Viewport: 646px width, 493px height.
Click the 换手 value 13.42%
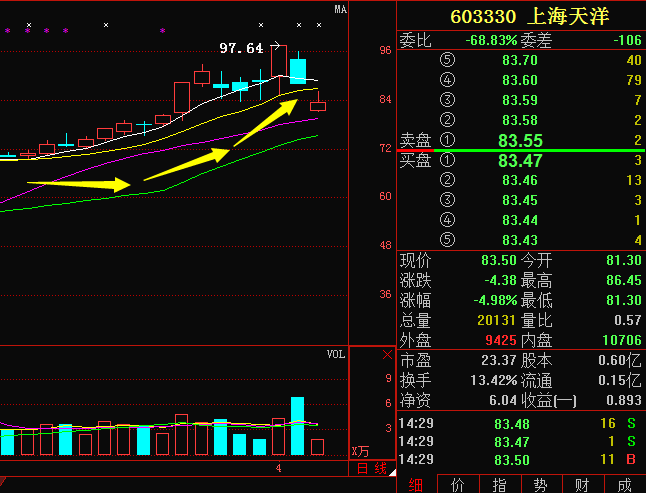[494, 380]
